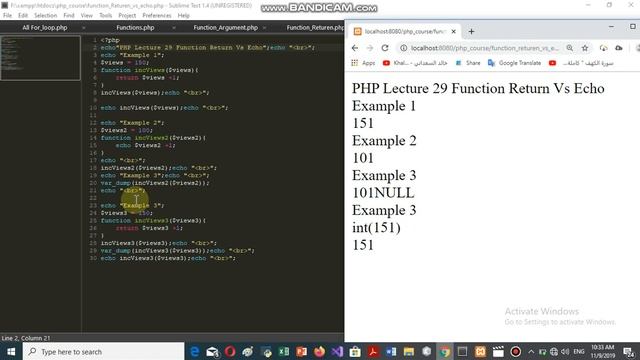640x360 pixels.
Task: Open Adobe Acrobat from the taskbar
Action: pyautogui.click(x=373, y=351)
